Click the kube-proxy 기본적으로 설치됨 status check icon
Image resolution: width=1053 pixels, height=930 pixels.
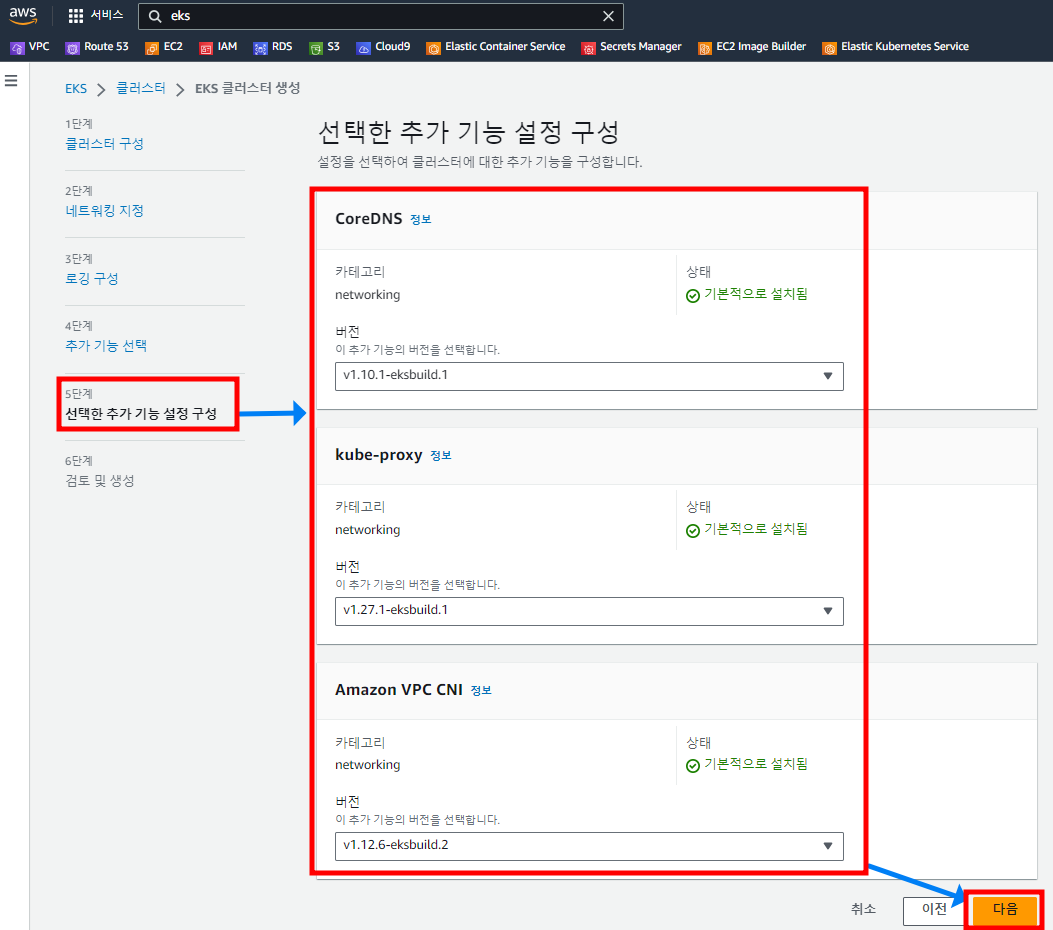692,530
